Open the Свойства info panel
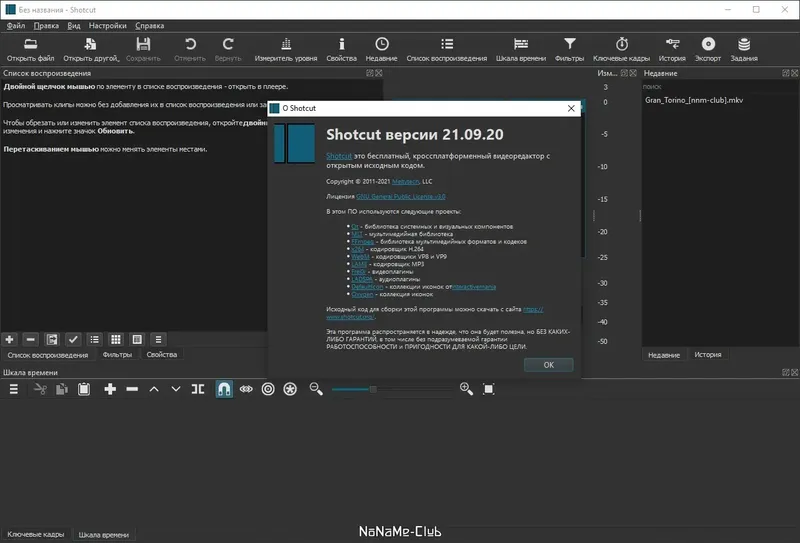This screenshot has height=543, width=800. pyautogui.click(x=341, y=50)
